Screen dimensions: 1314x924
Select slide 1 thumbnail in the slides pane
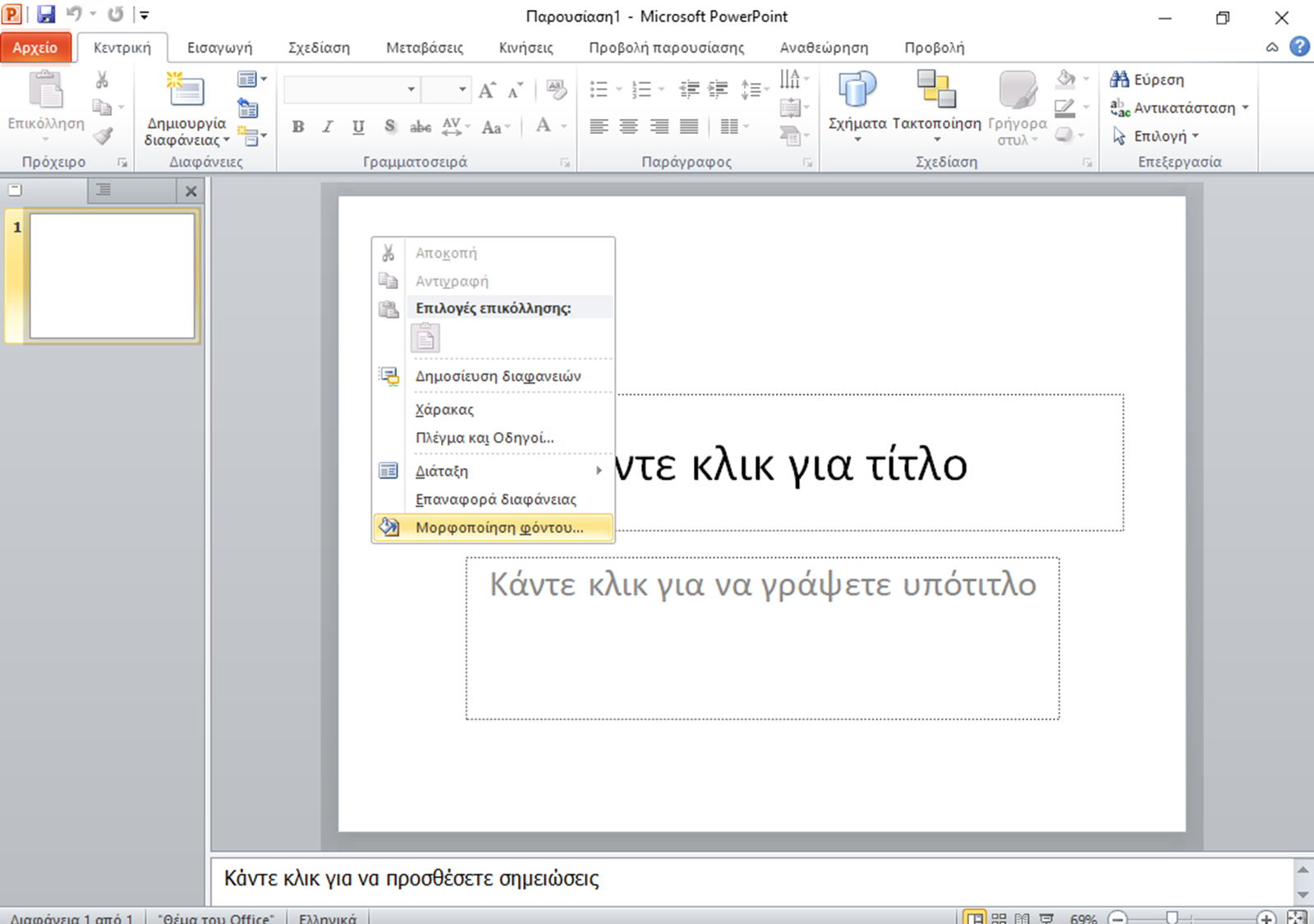(x=112, y=276)
